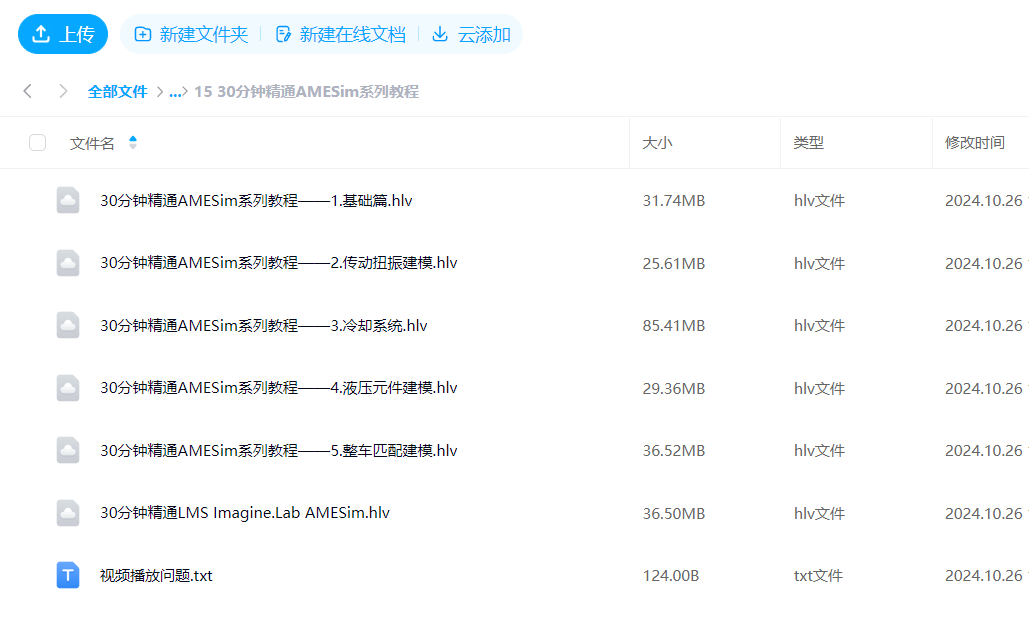Image resolution: width=1029 pixels, height=625 pixels.
Task: Open 新建在线文档 to create online document
Action: pyautogui.click(x=340, y=34)
